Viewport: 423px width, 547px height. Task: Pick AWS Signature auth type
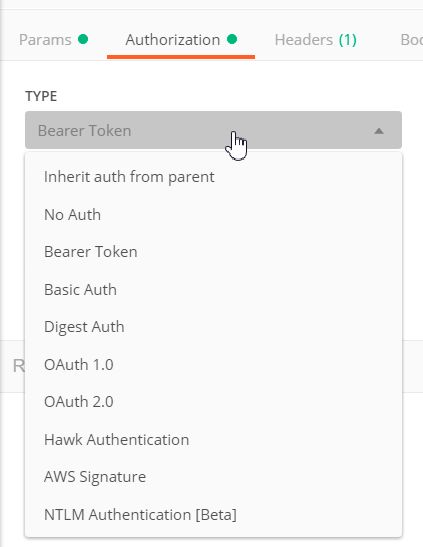coord(213,477)
